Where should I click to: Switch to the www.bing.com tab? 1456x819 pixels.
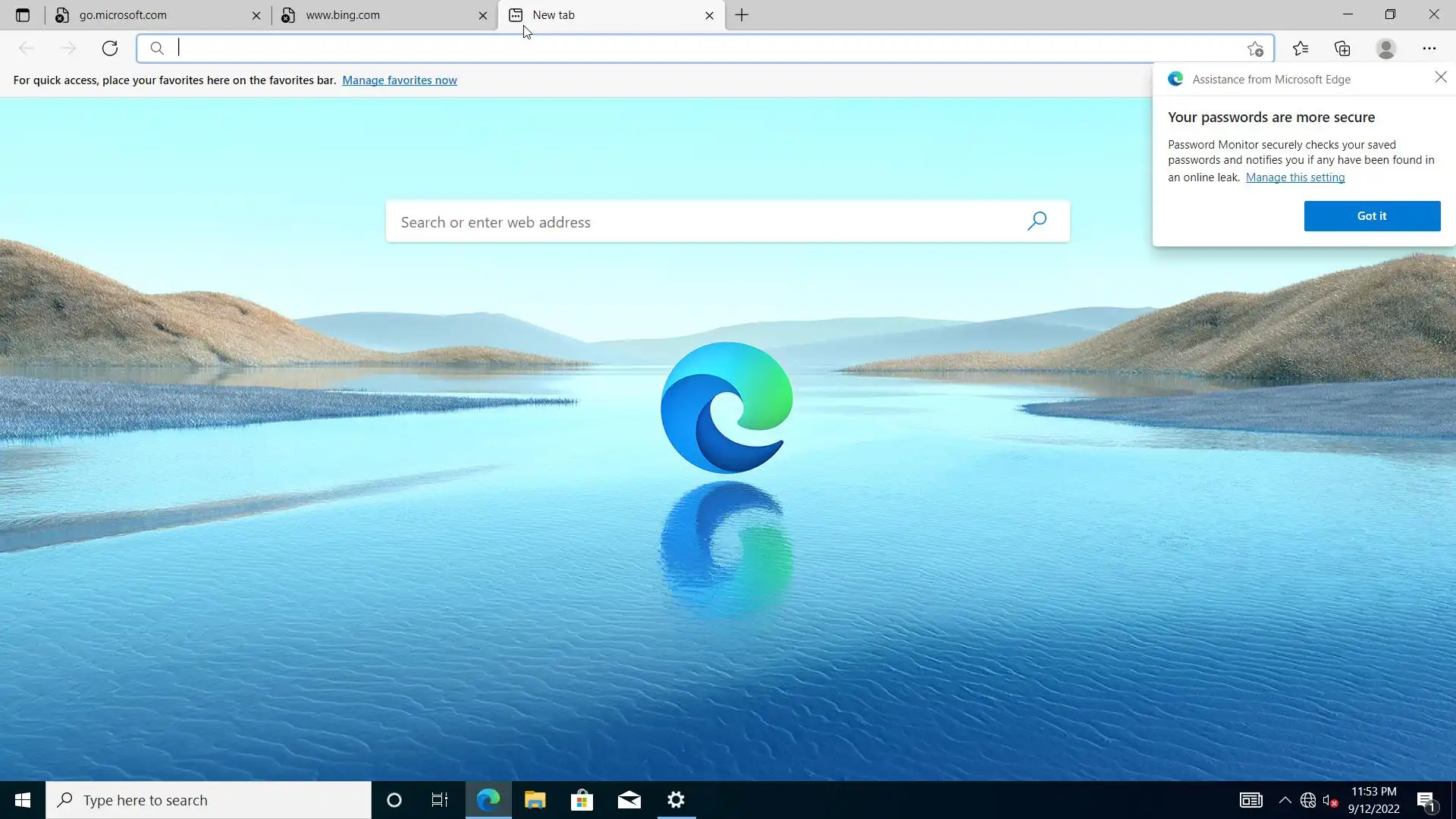tap(343, 15)
